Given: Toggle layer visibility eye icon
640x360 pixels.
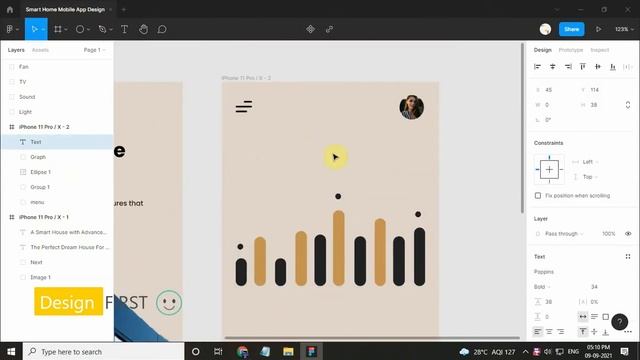Looking at the screenshot, I should pos(628,233).
